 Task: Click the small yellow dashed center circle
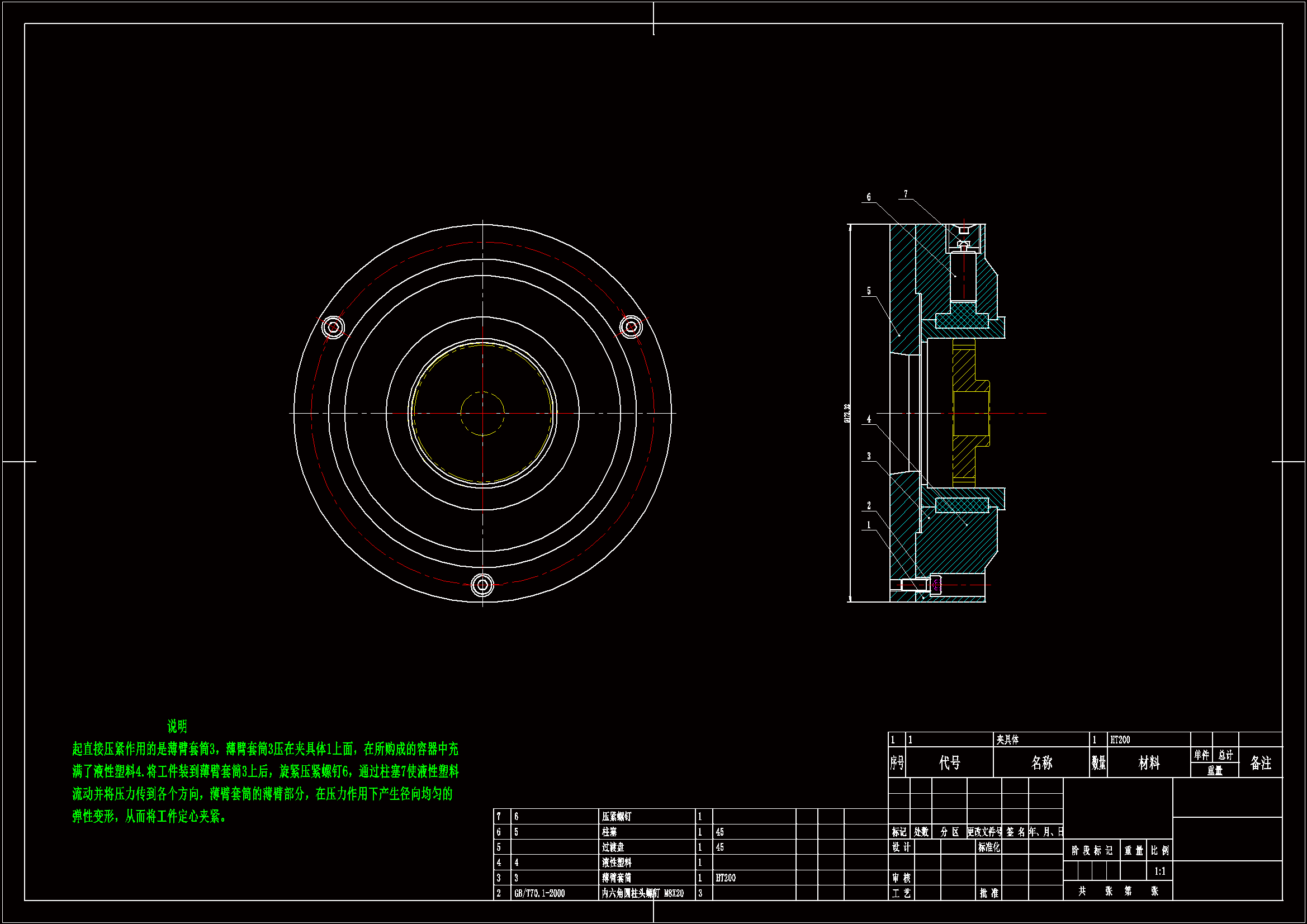click(482, 413)
